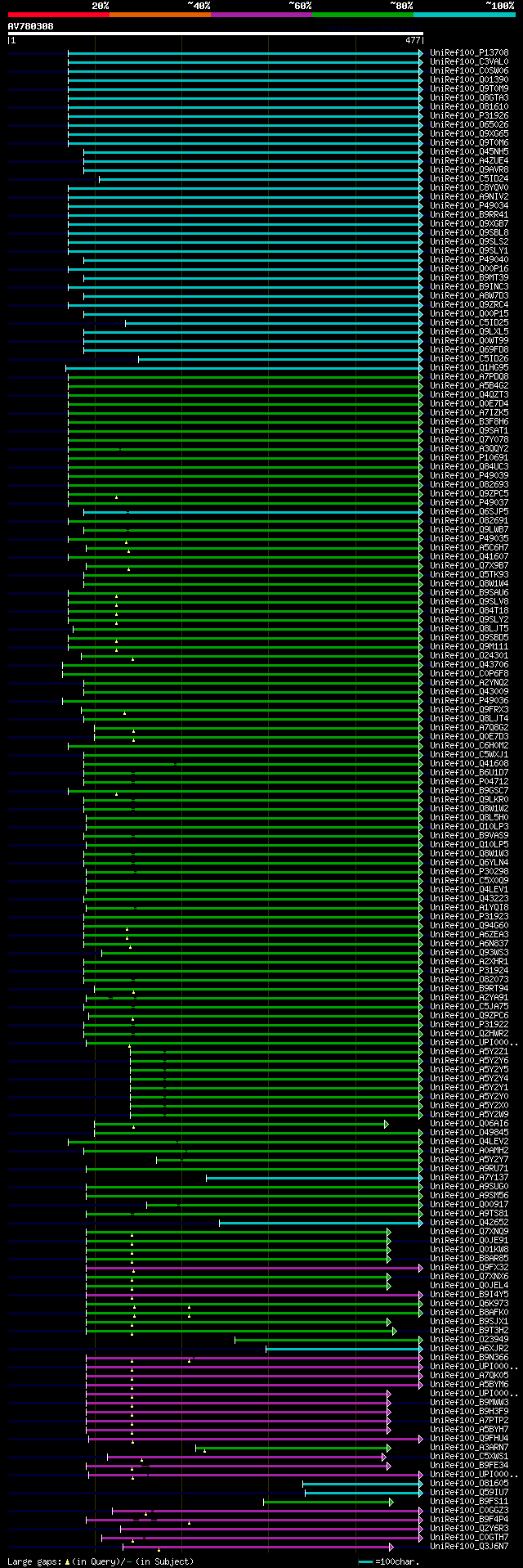523x1568 pixels.
Task: Click the white query length bar 1-477
Action: [x=215, y=34]
